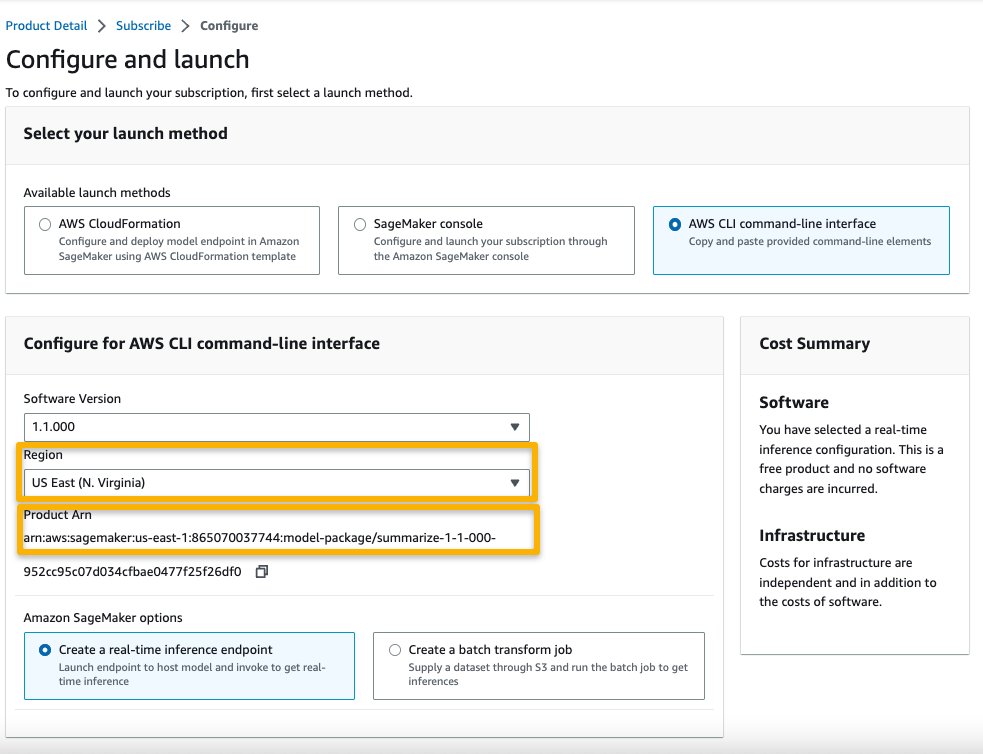This screenshot has height=754, width=983.
Task: Open Software Version 1.1.000 dropdown
Action: (276, 427)
